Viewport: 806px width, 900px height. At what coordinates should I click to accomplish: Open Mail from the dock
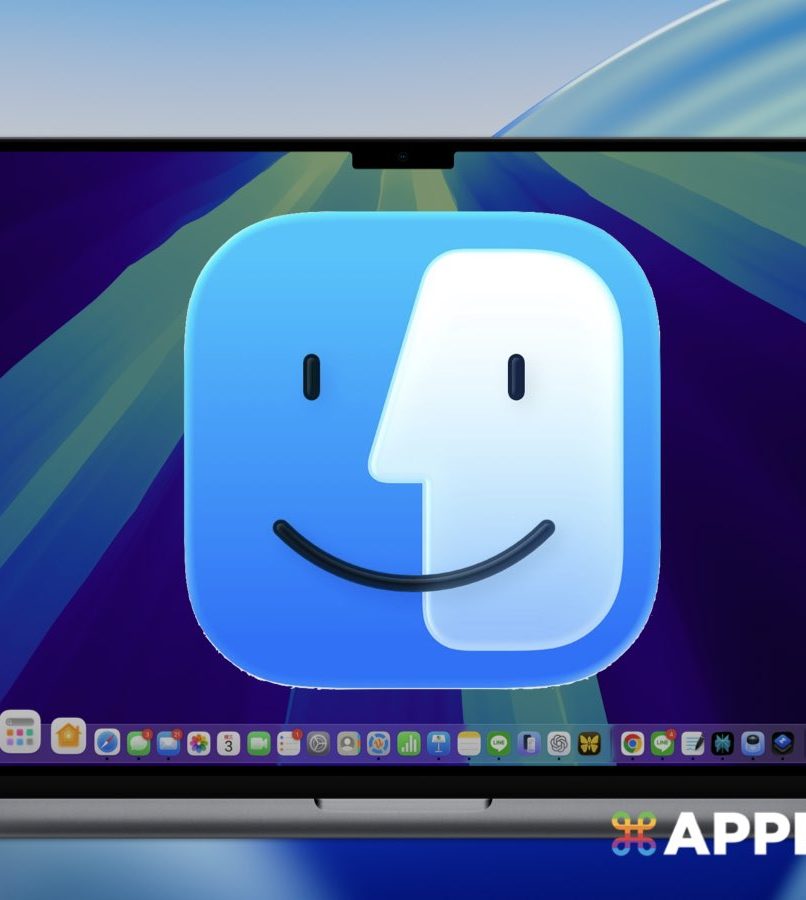[x=168, y=743]
